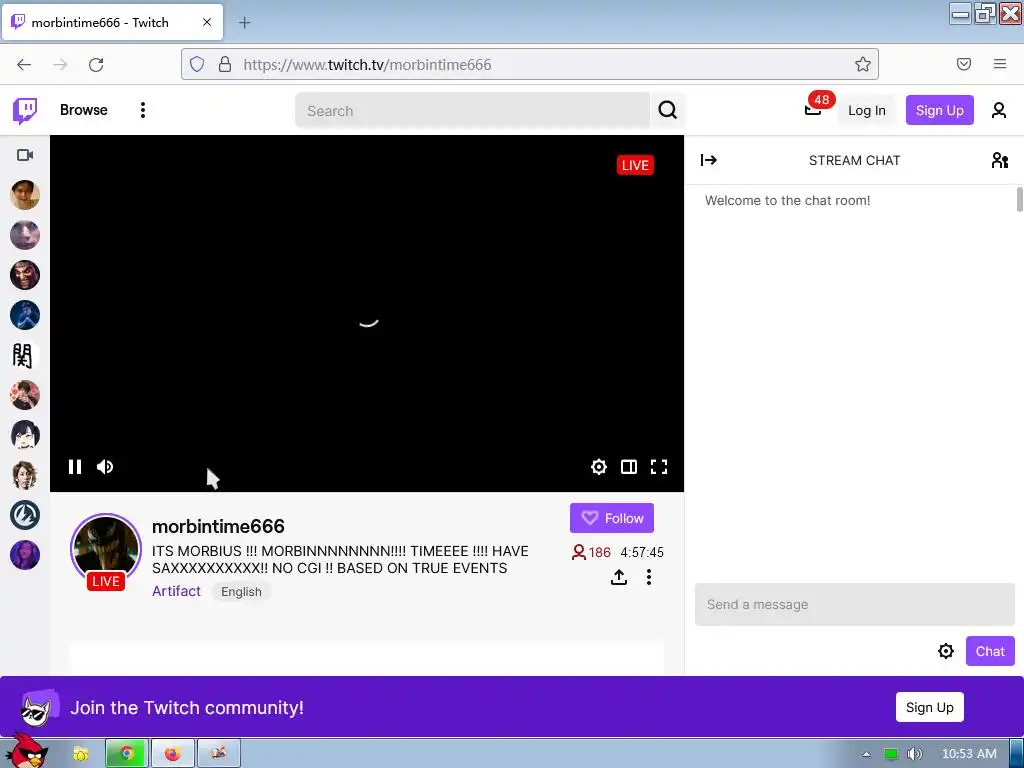Open the Angry Birds start button
1024x768 pixels.
click(26, 752)
